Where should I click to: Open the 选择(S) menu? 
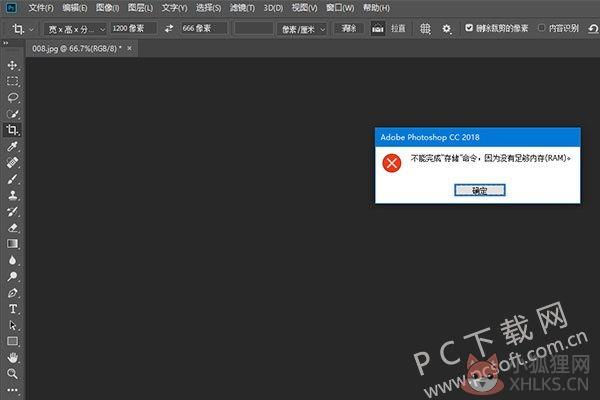coord(209,8)
